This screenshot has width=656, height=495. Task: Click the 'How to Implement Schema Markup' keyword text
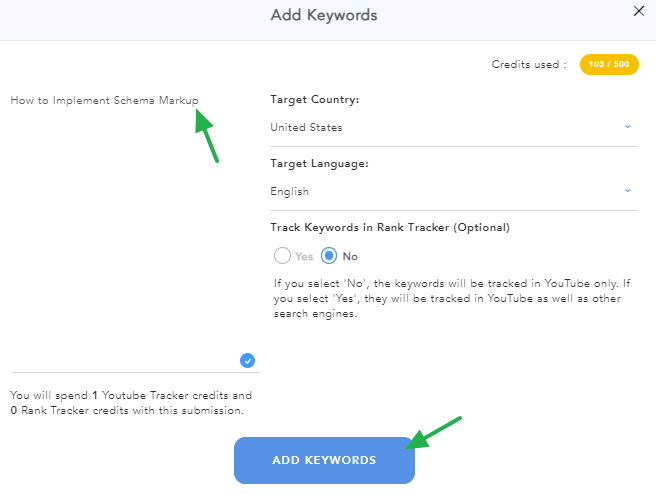104,100
